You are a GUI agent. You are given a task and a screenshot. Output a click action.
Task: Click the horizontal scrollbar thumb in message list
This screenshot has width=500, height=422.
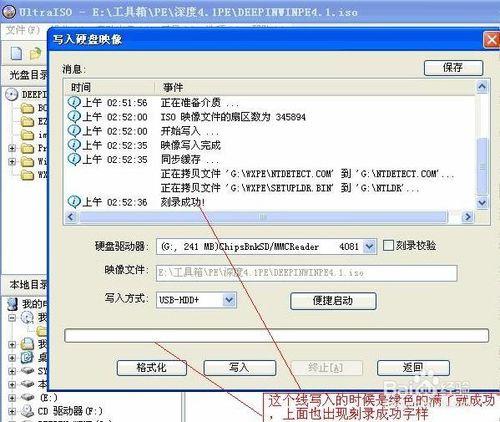263,217
